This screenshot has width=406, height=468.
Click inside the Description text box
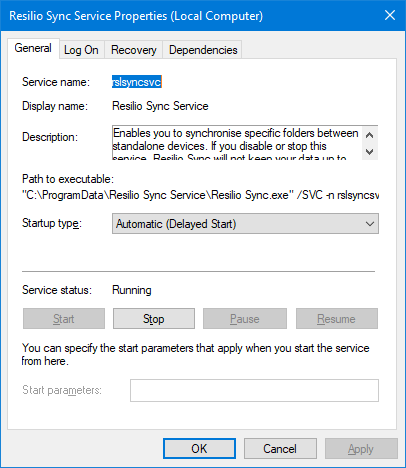[237, 143]
